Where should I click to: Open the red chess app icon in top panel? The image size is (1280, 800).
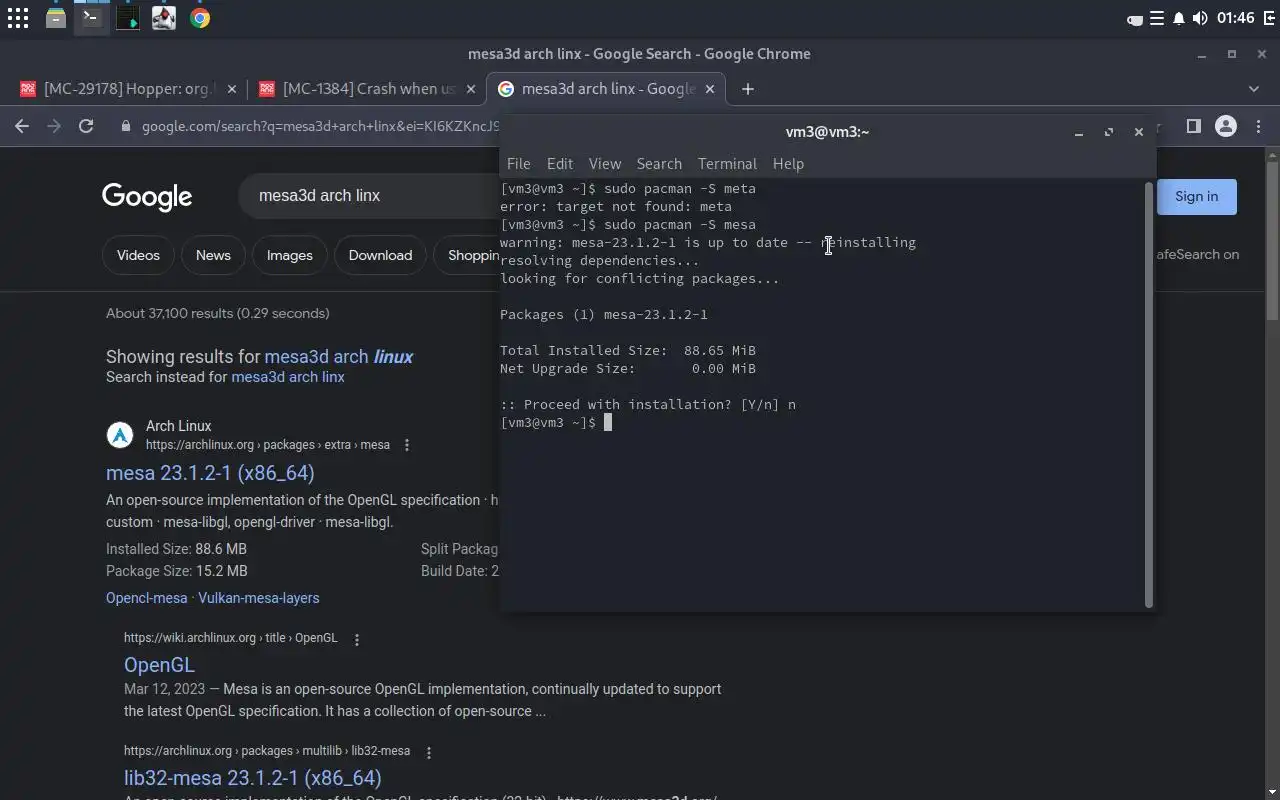coord(164,18)
